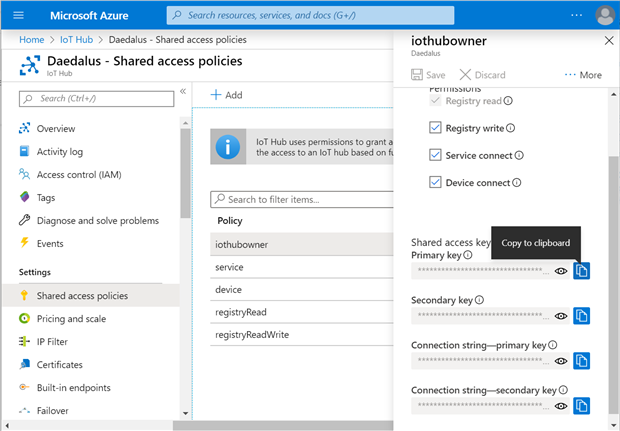This screenshot has width=620, height=431.
Task: Copy the Secondary key to clipboard
Action: tap(581, 316)
